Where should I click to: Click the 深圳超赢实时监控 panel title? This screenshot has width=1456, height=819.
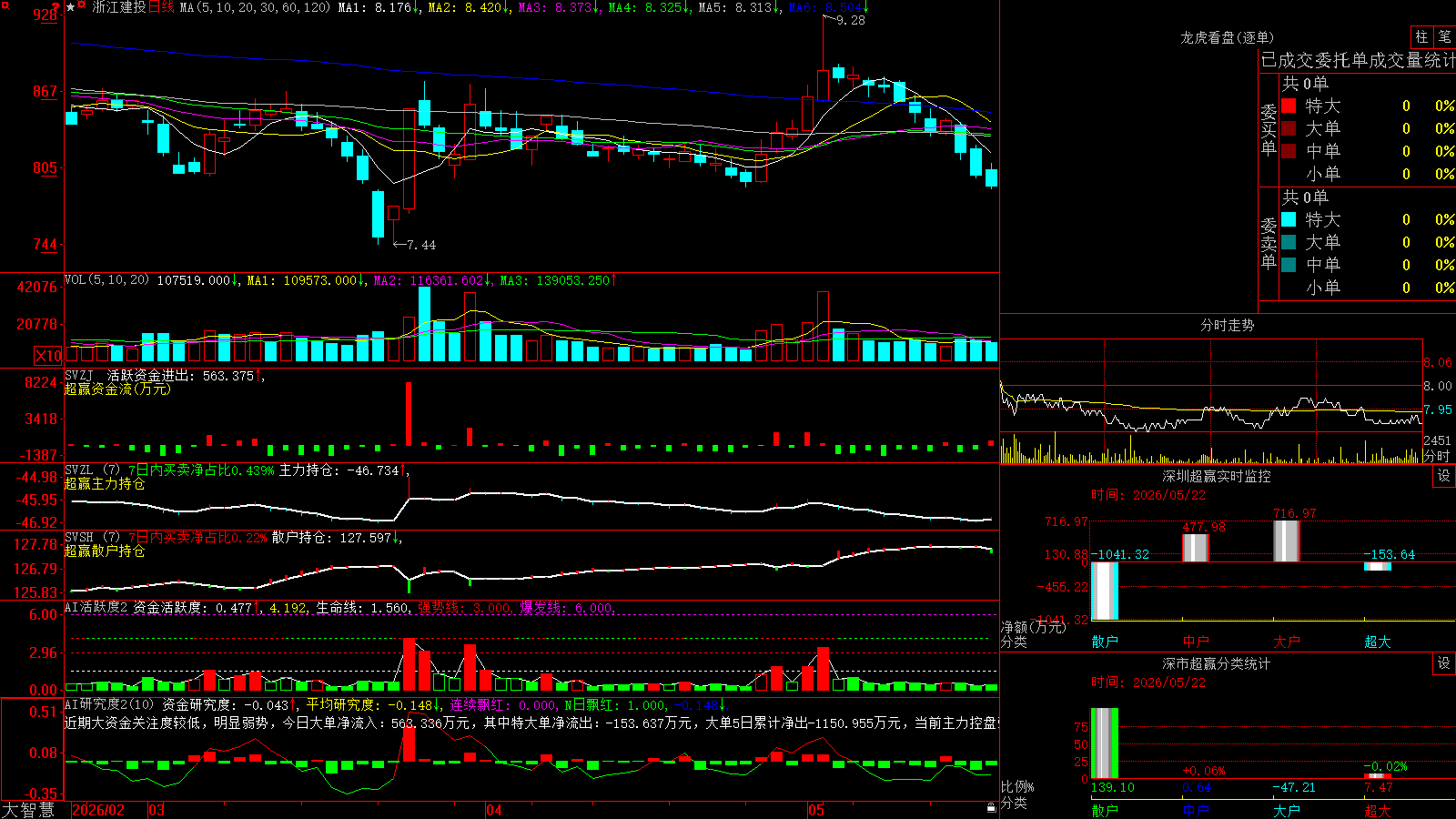[1216, 476]
